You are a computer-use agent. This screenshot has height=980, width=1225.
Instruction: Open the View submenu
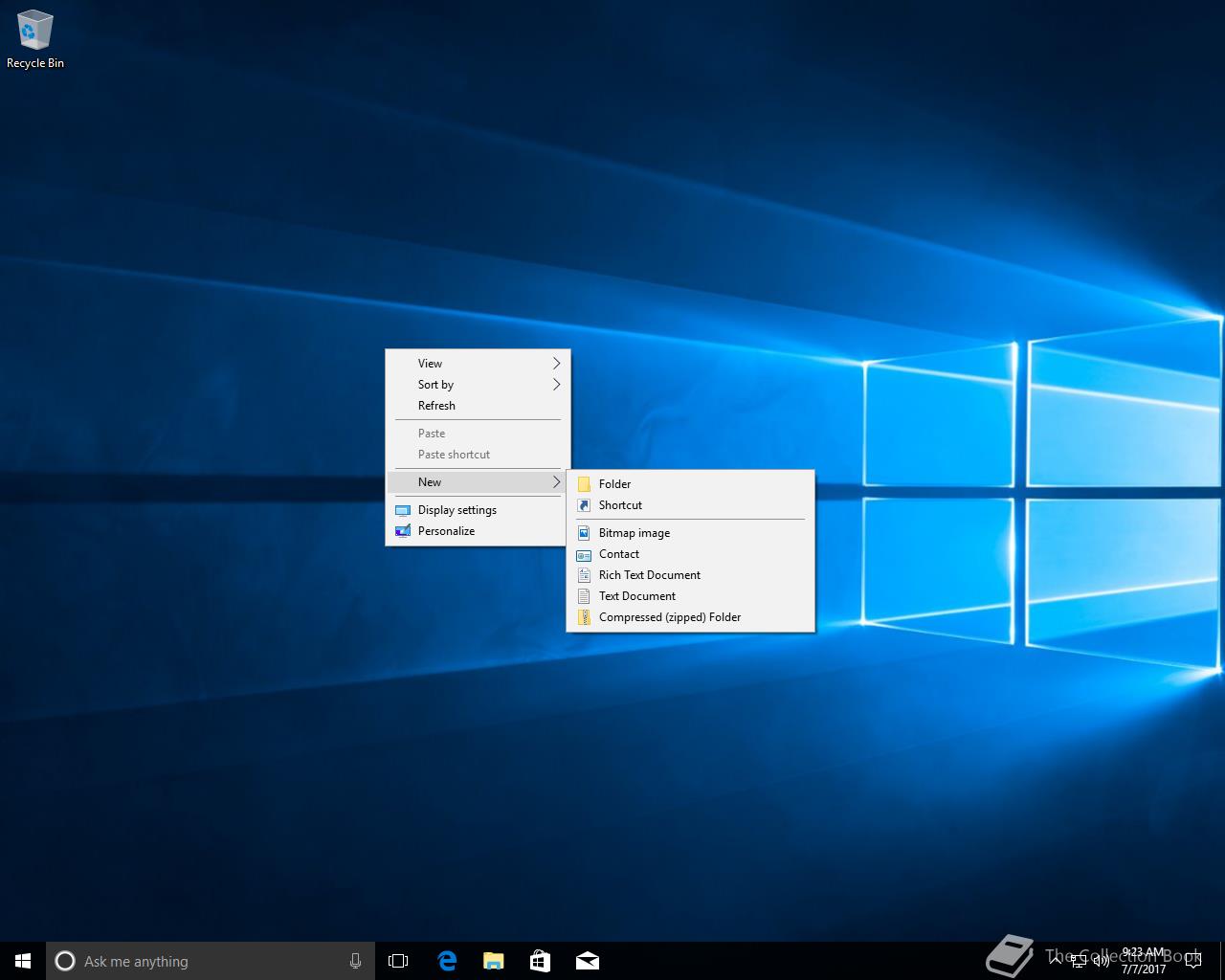(478, 364)
